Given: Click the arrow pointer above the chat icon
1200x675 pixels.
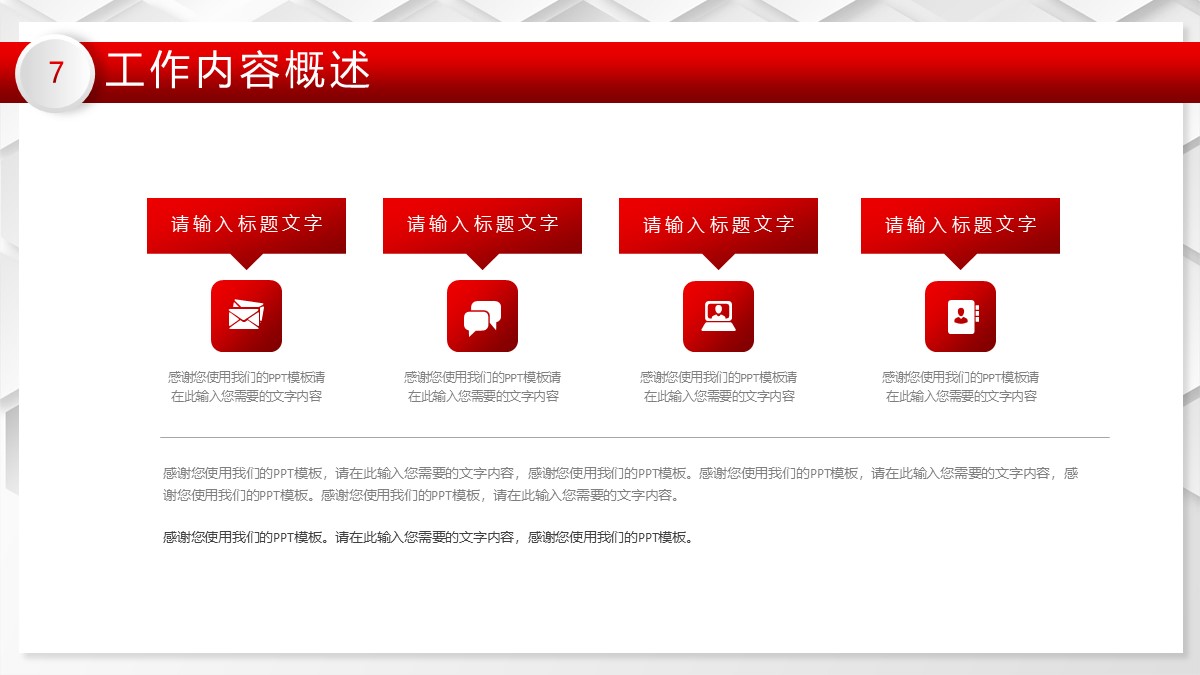Looking at the screenshot, I should [482, 261].
